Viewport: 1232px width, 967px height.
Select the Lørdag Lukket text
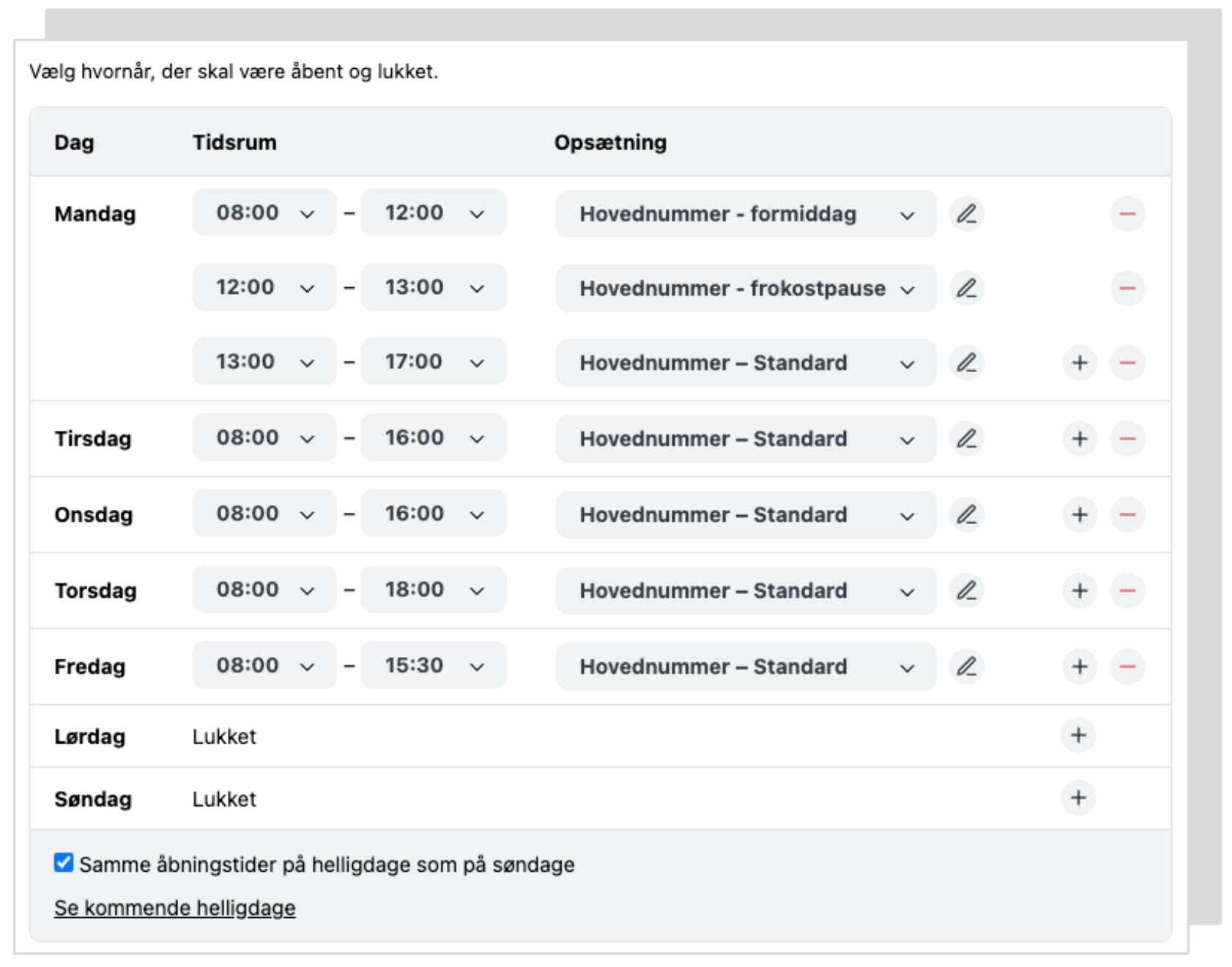tap(224, 736)
